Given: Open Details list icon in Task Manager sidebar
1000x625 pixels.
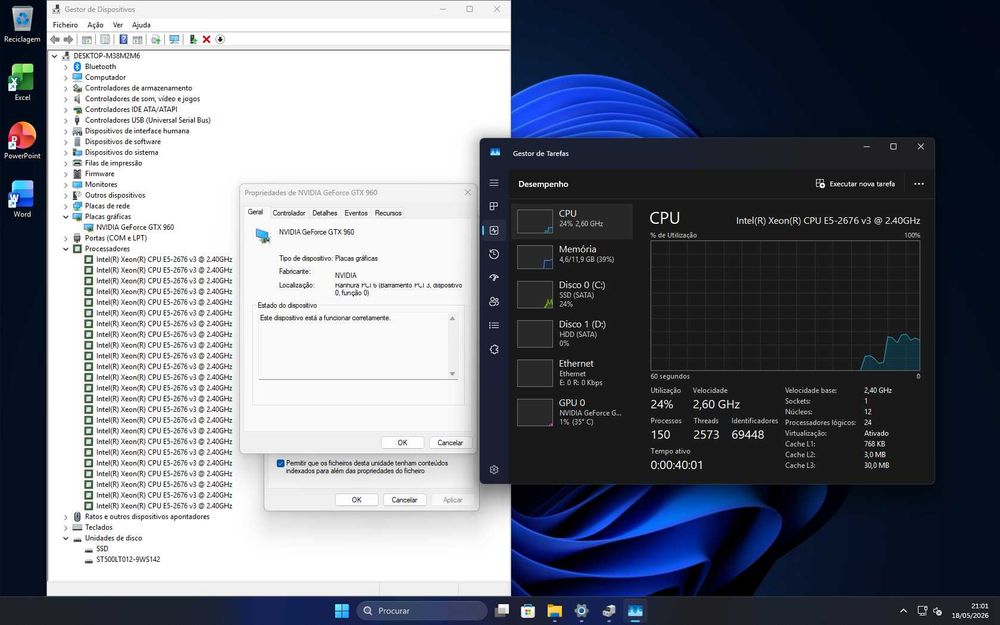Looking at the screenshot, I should pyautogui.click(x=494, y=325).
